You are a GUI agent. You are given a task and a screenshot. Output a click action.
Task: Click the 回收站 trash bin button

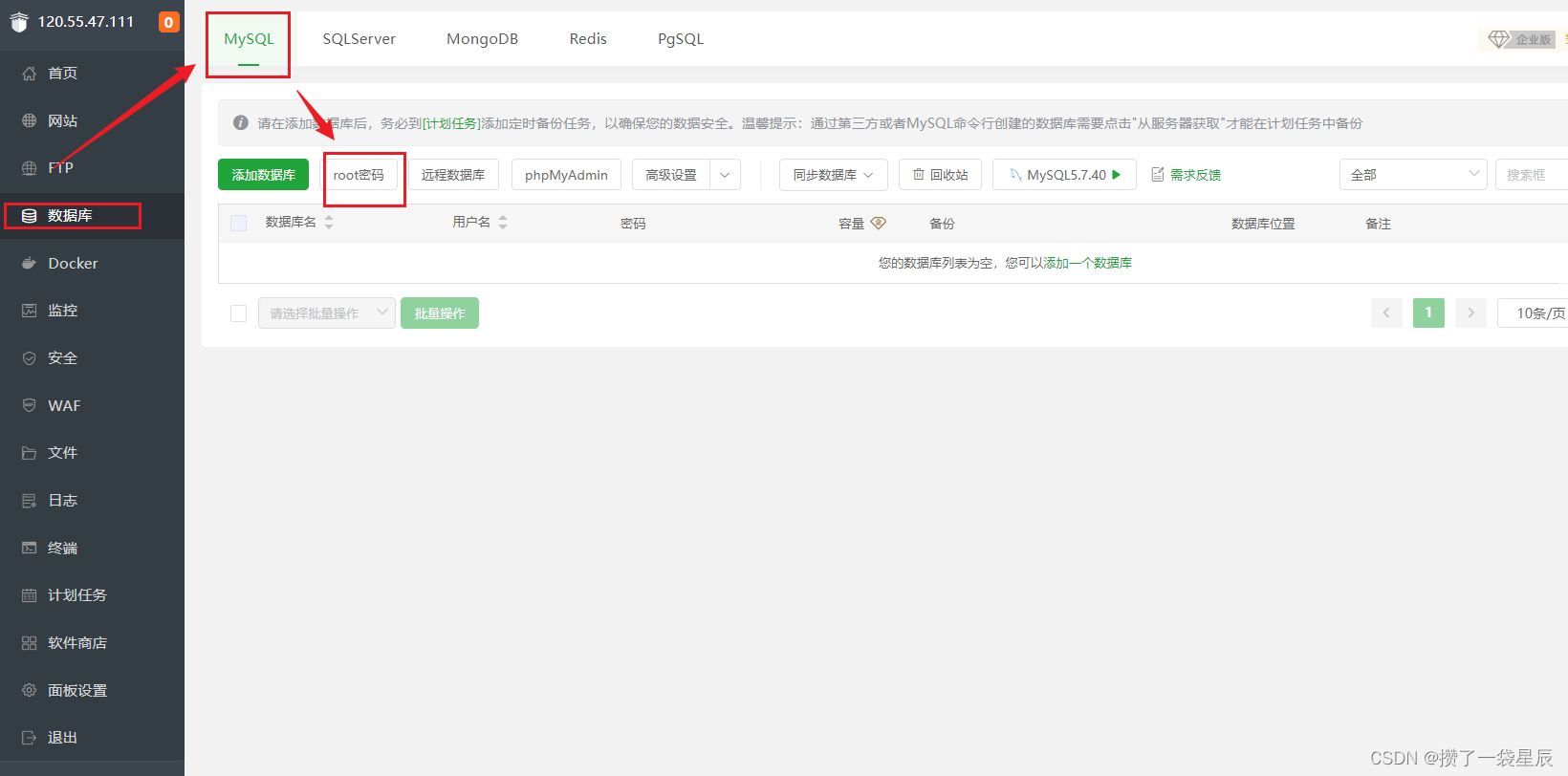940,175
